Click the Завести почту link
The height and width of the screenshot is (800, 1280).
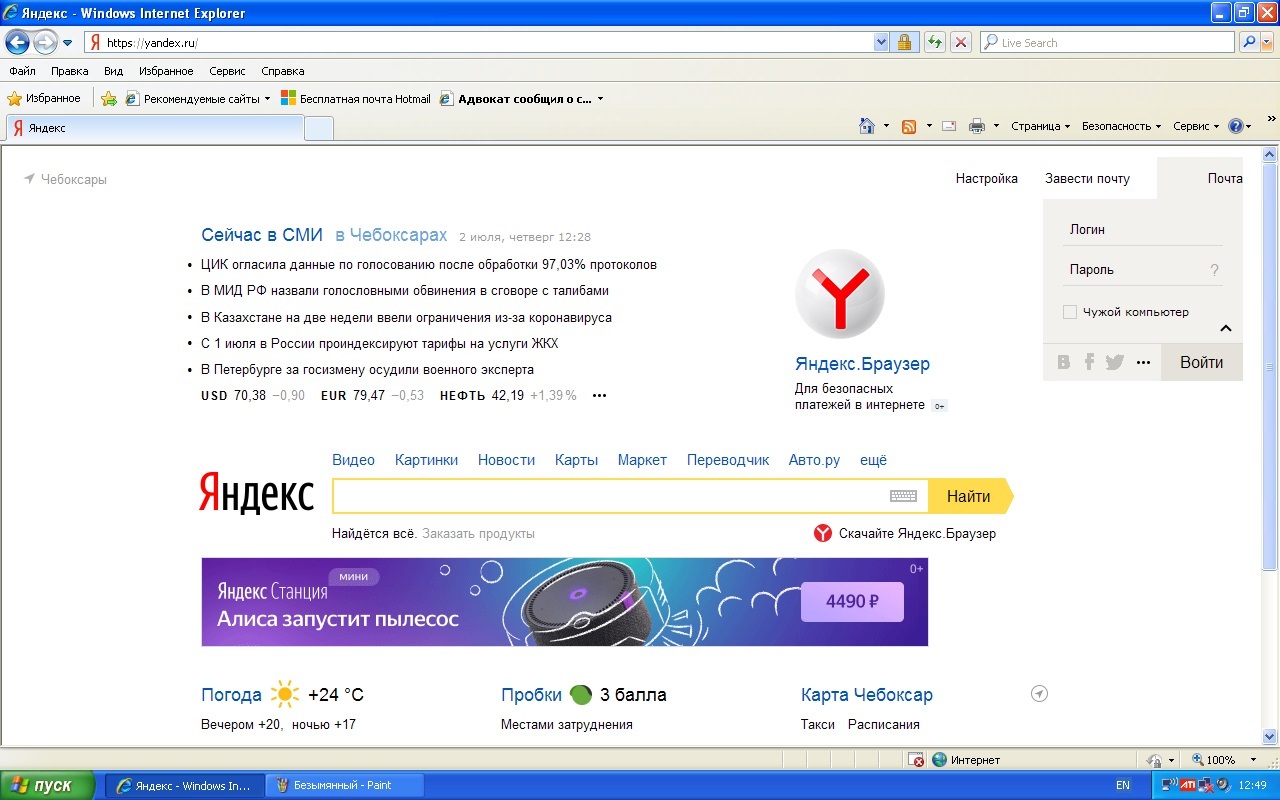[x=1087, y=179]
